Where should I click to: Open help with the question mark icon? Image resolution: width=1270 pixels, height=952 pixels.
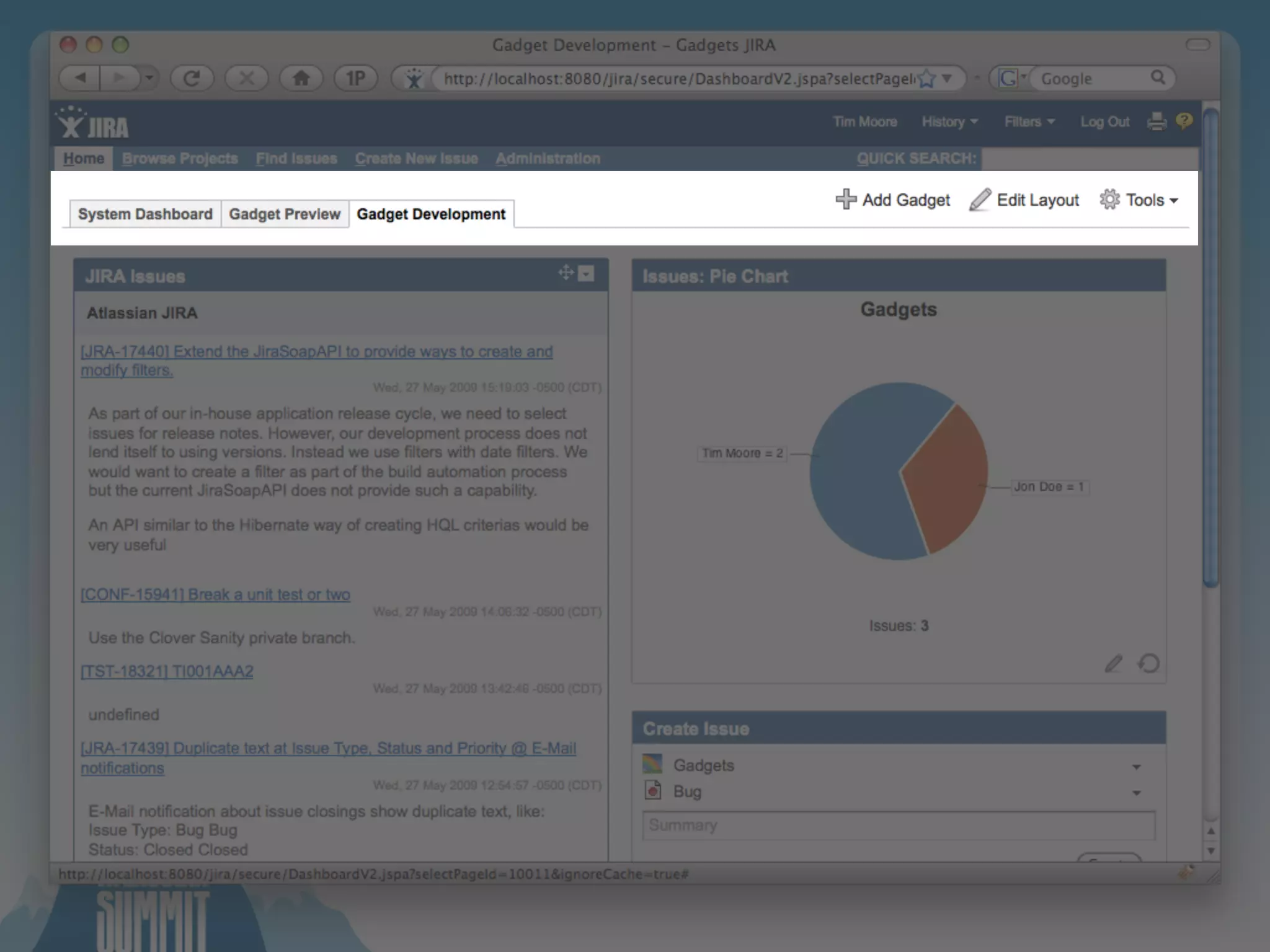tap(1184, 121)
